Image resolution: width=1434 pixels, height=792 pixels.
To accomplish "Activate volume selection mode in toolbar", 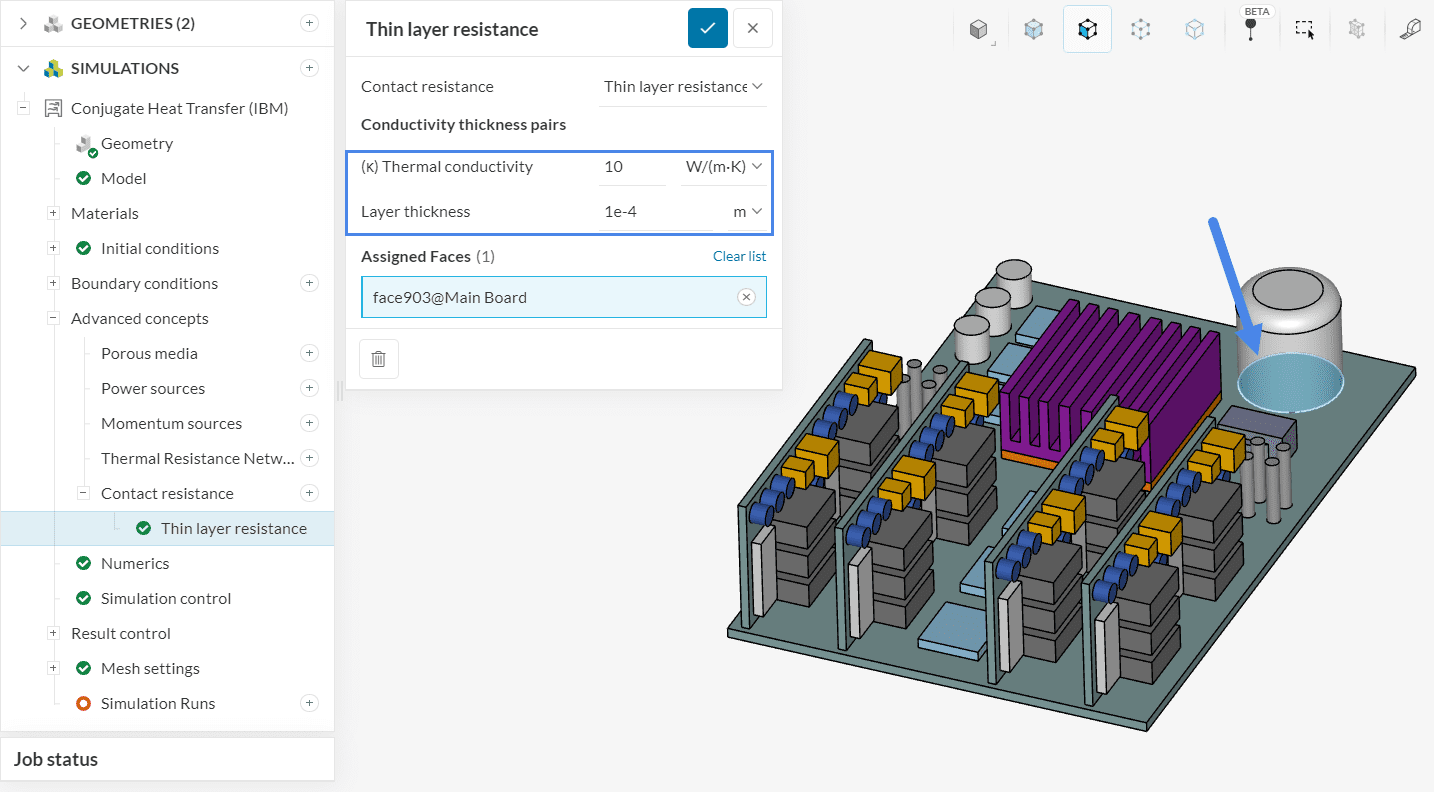I will [1033, 30].
